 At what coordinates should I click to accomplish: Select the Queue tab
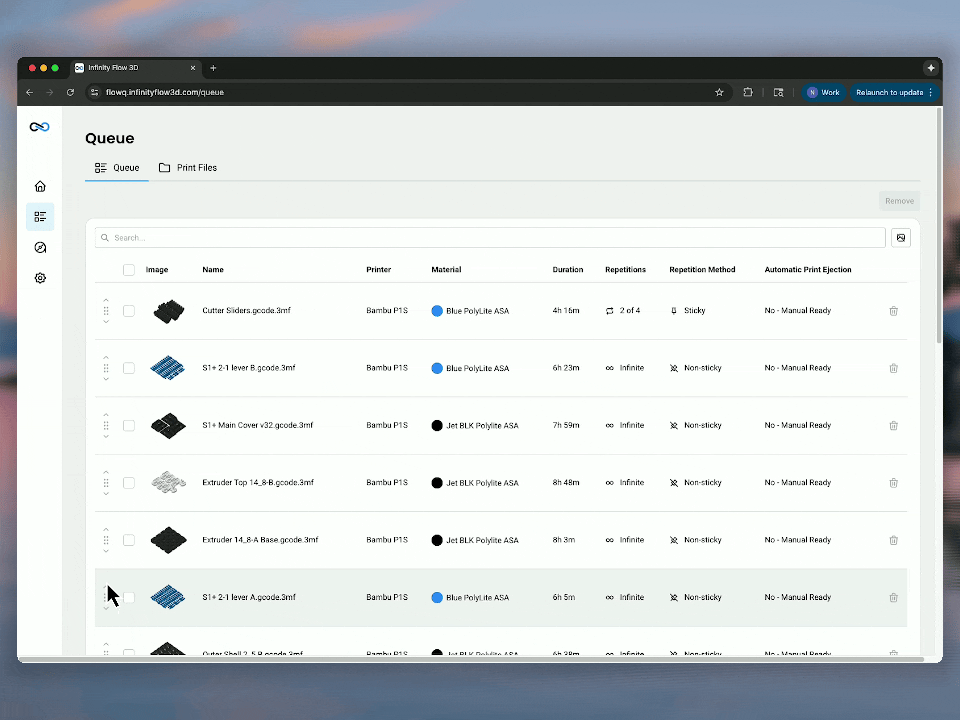tap(117, 168)
